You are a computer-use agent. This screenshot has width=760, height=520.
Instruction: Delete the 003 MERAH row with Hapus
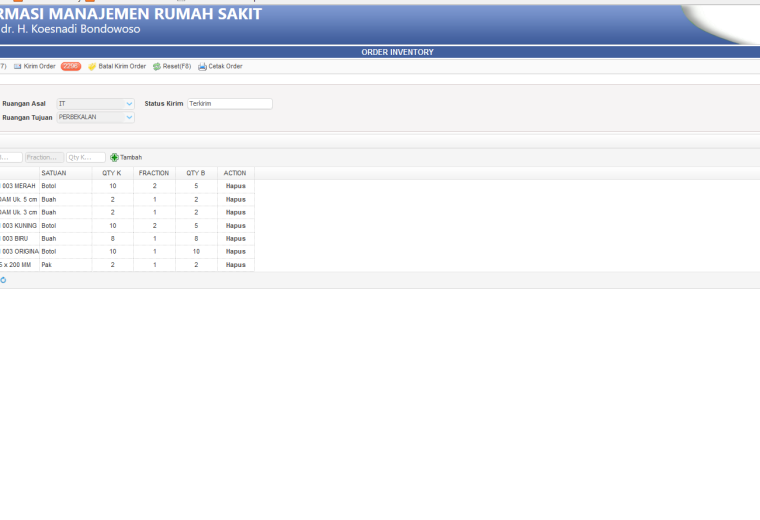pos(236,186)
